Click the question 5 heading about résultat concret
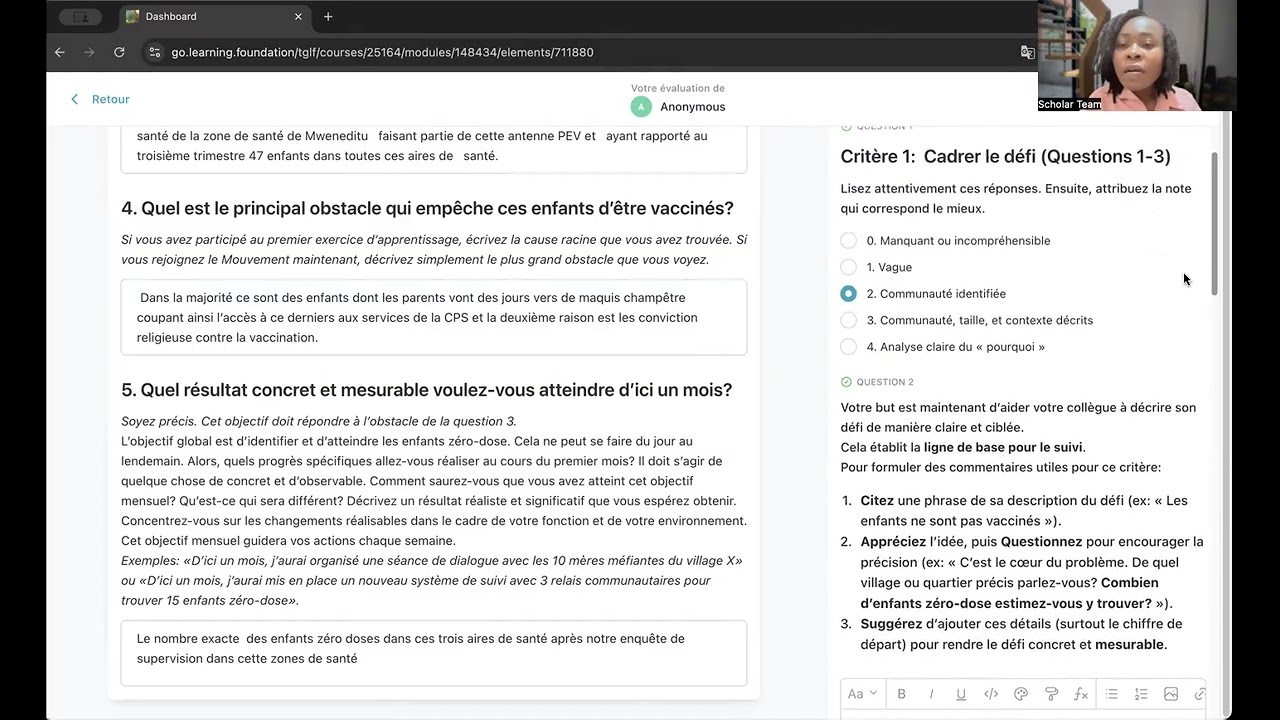 pos(426,390)
